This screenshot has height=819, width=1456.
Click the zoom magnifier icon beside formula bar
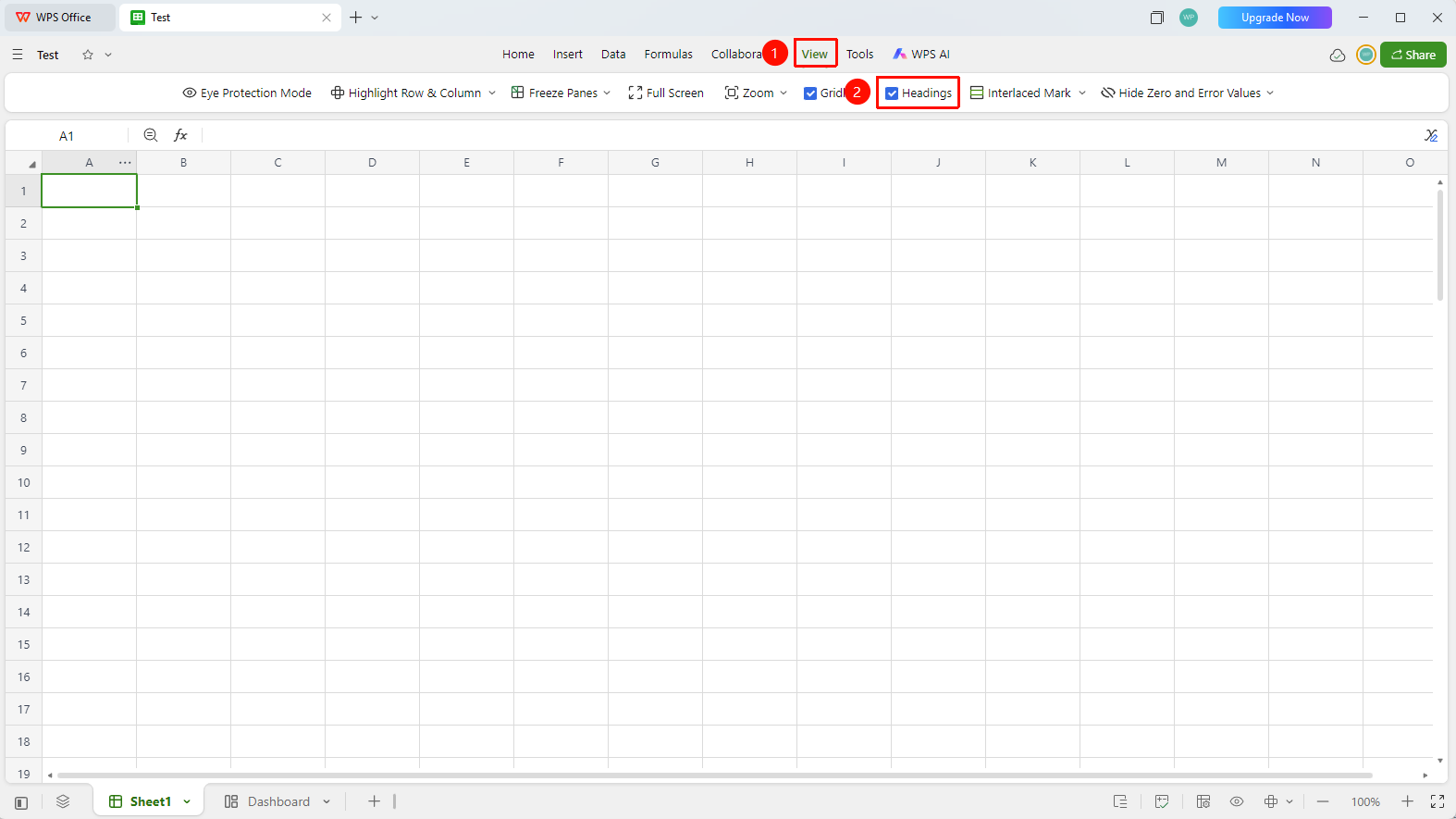151,135
